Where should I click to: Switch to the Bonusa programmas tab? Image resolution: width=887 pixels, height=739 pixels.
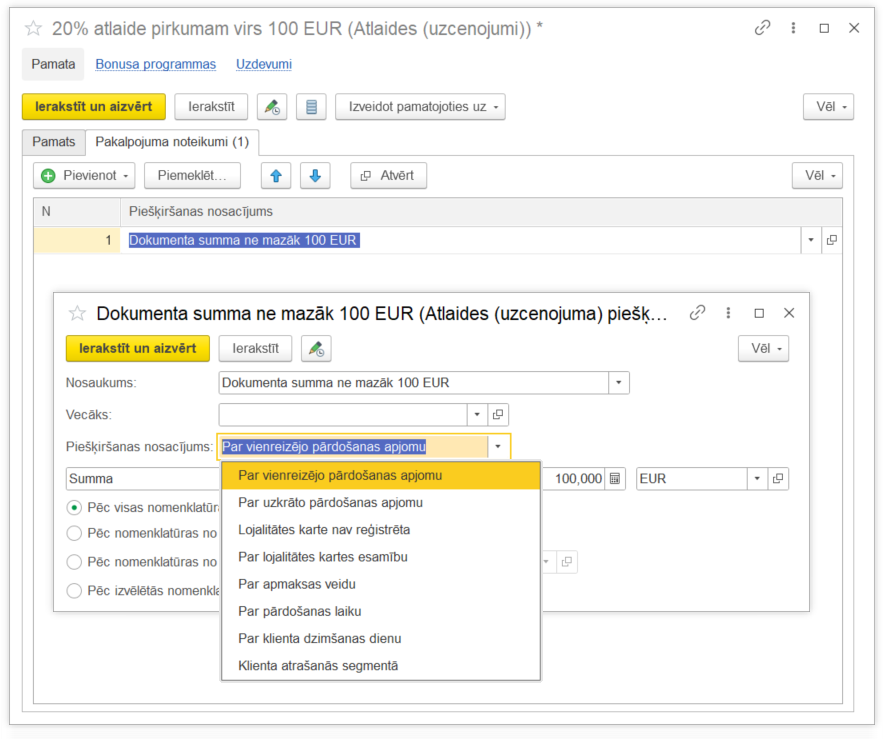pos(154,64)
